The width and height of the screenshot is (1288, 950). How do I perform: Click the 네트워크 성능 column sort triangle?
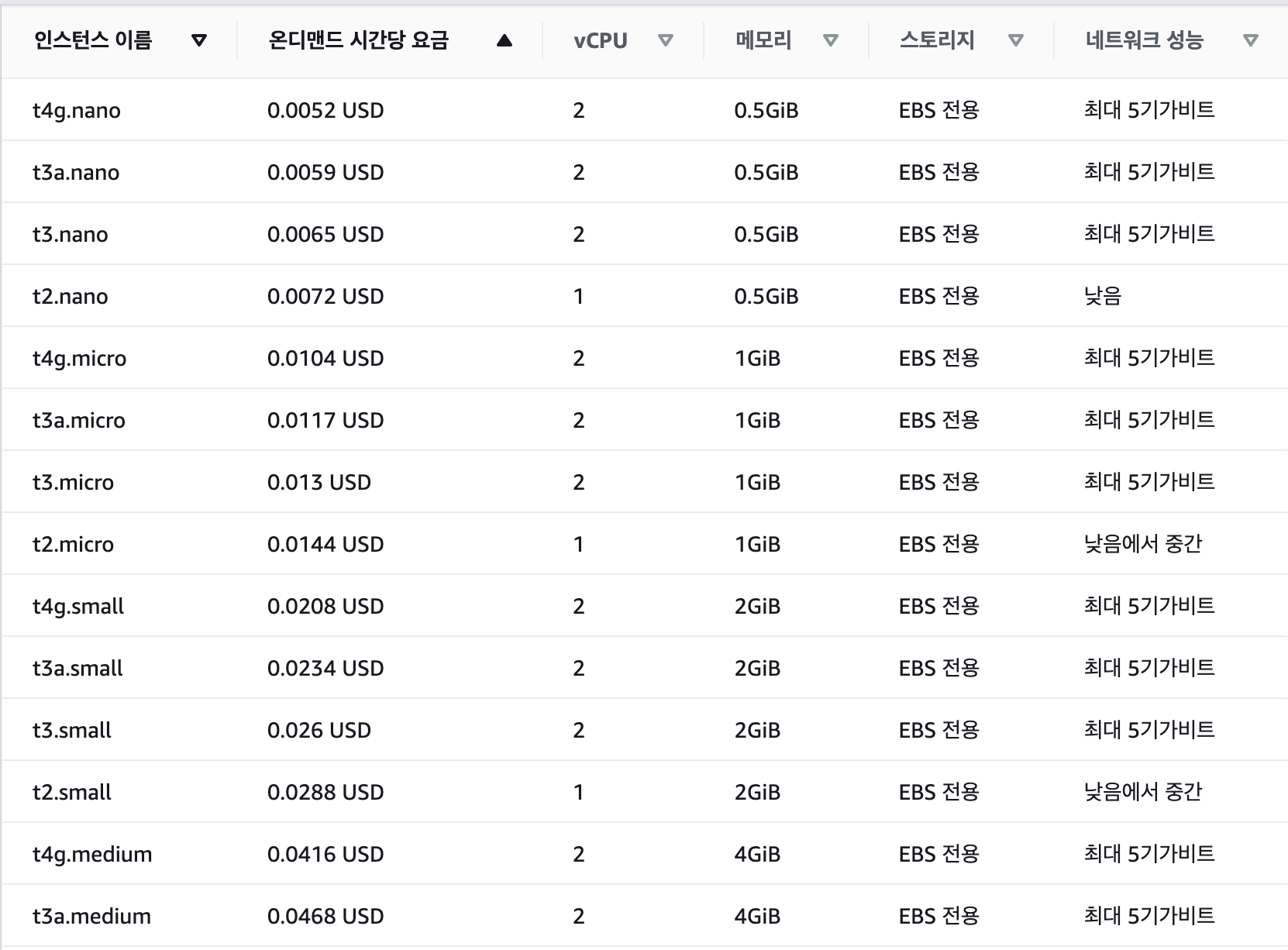tap(1251, 40)
